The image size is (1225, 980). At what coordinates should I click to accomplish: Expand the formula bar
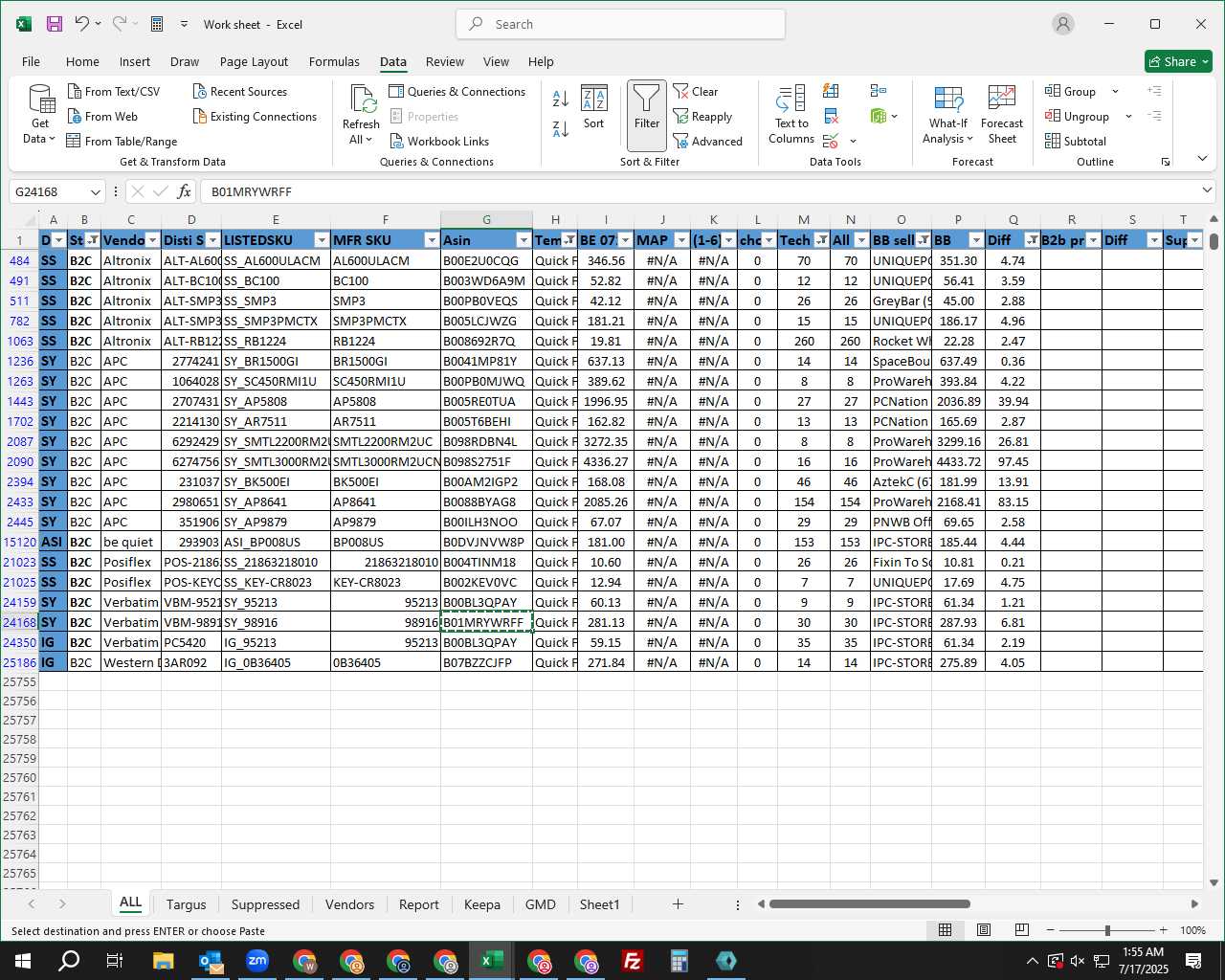pos(1208,191)
